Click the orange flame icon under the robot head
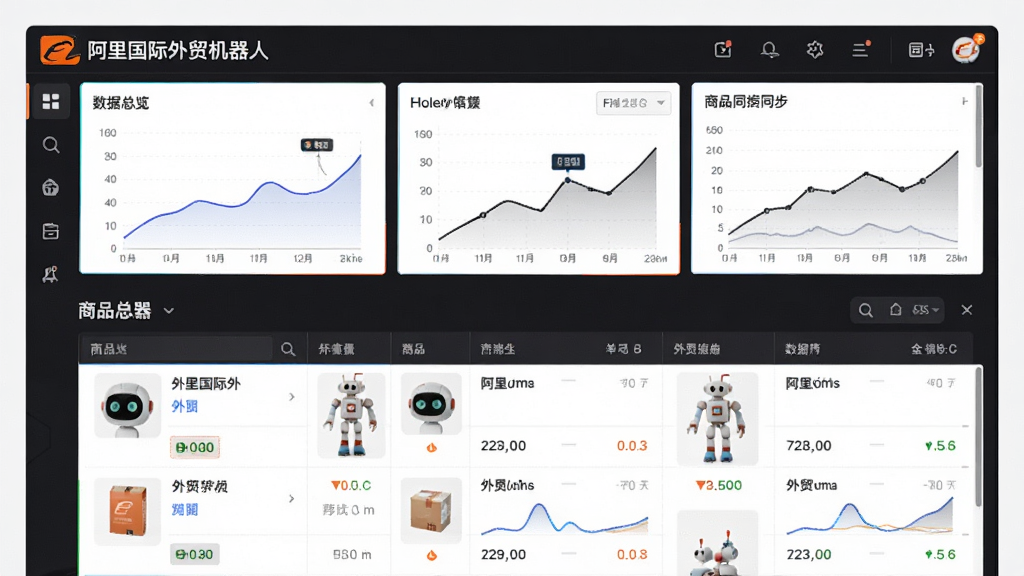Viewport: 1024px width, 576px height. [x=432, y=447]
